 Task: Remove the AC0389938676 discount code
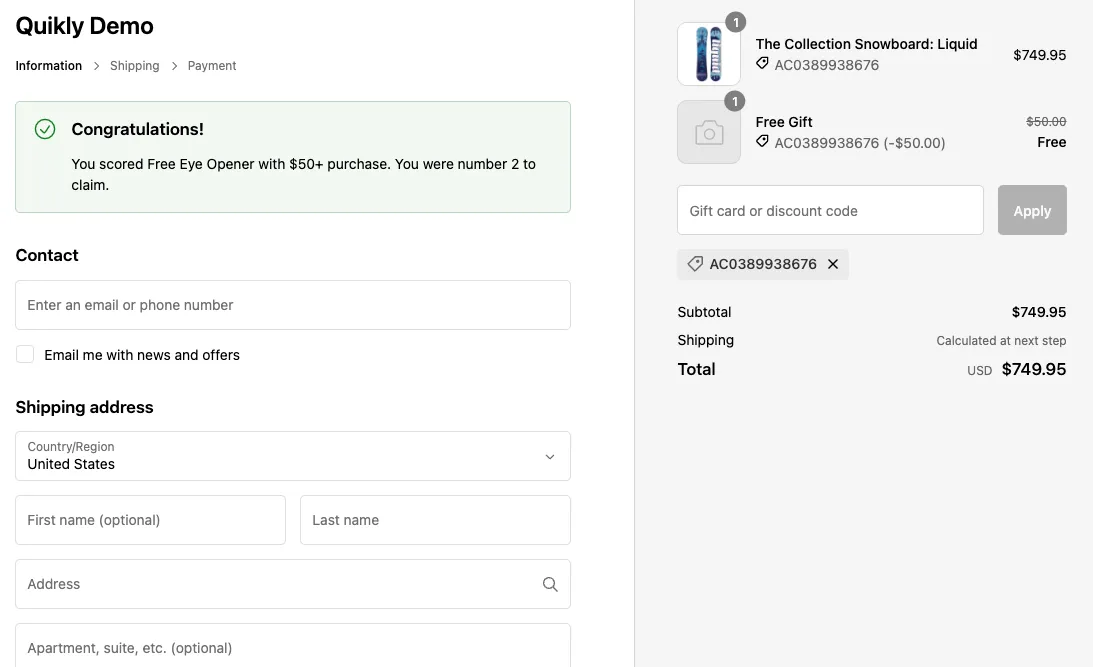(833, 264)
